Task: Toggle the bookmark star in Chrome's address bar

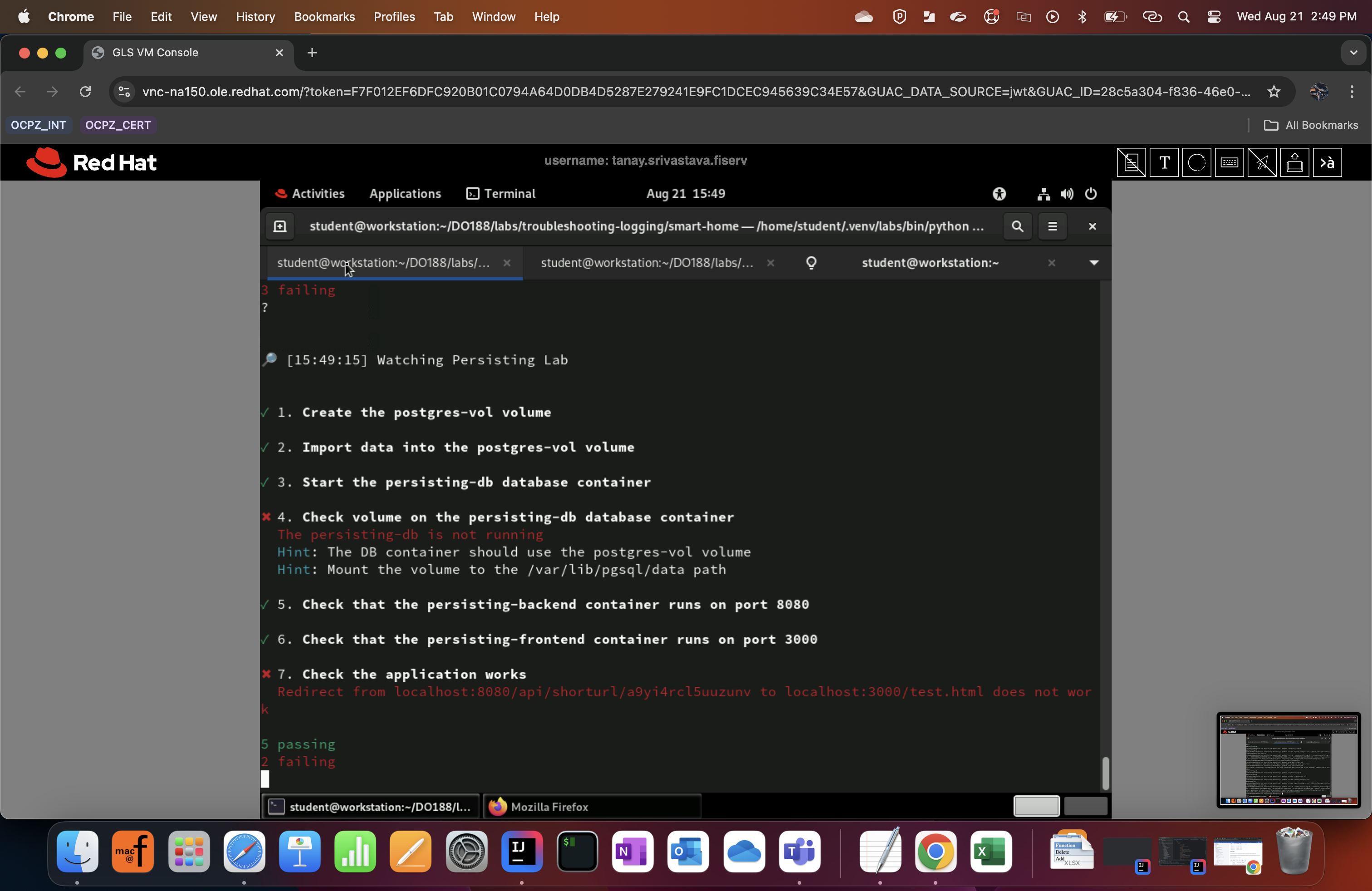Action: pyautogui.click(x=1274, y=92)
